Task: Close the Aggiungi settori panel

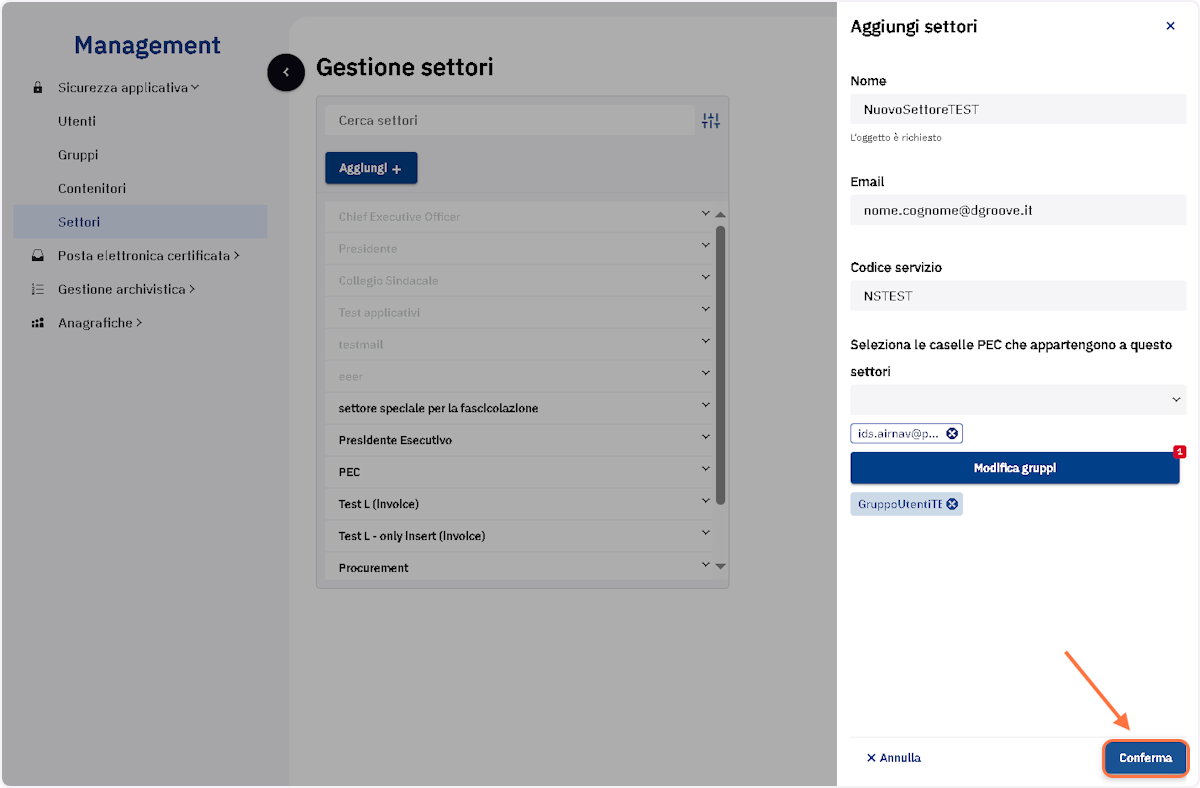Action: (x=1170, y=26)
